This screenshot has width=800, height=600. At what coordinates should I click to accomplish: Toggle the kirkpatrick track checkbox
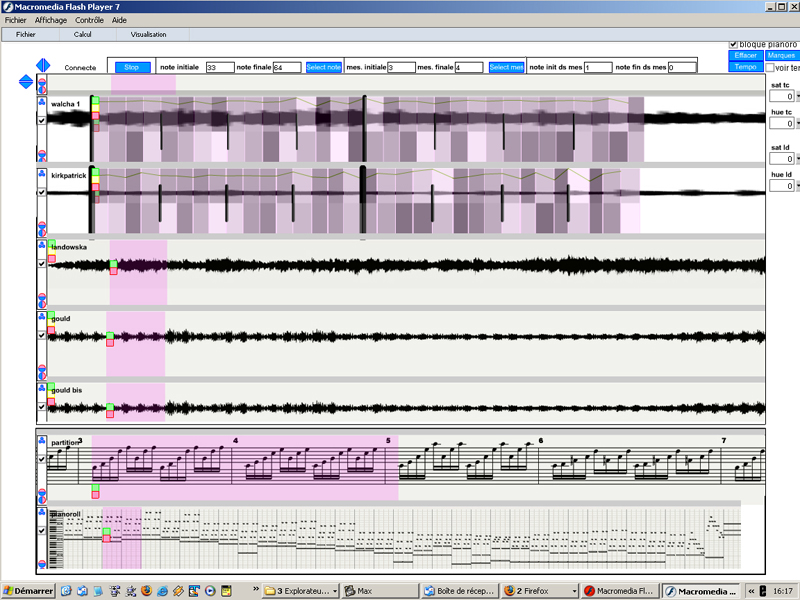coord(42,192)
